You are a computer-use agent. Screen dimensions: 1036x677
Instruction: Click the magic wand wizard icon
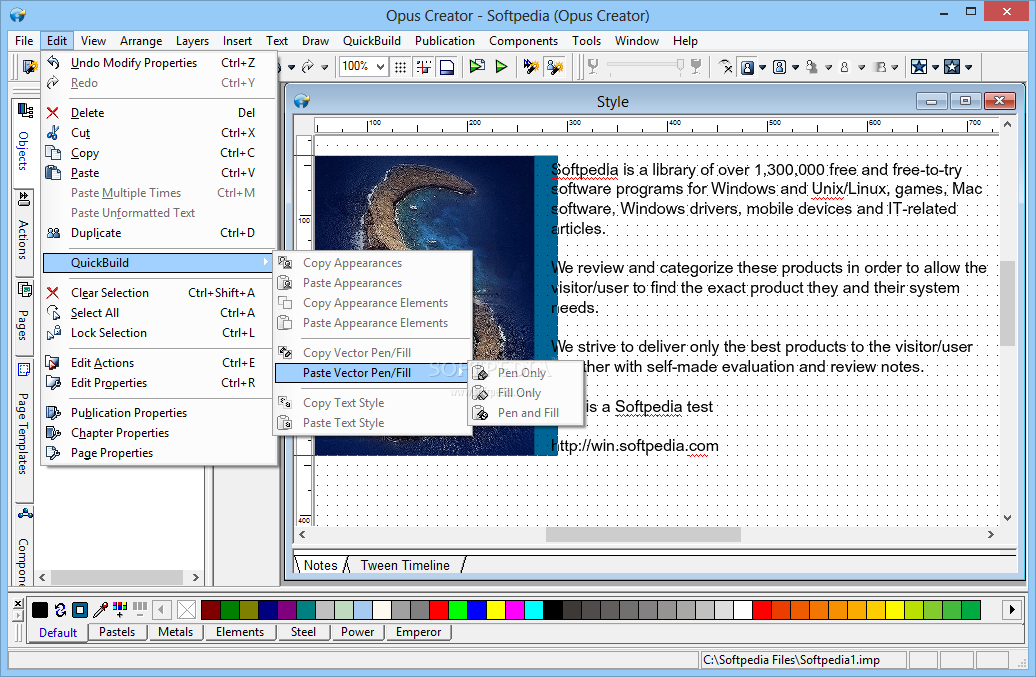pos(531,66)
